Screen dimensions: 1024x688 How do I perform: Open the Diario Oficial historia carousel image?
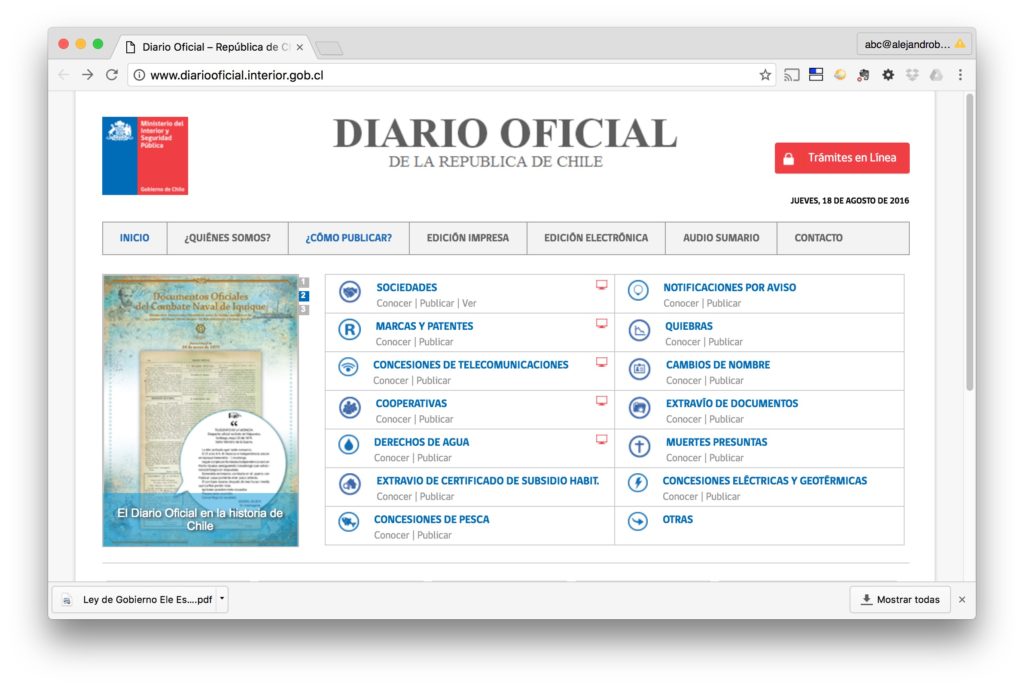200,410
